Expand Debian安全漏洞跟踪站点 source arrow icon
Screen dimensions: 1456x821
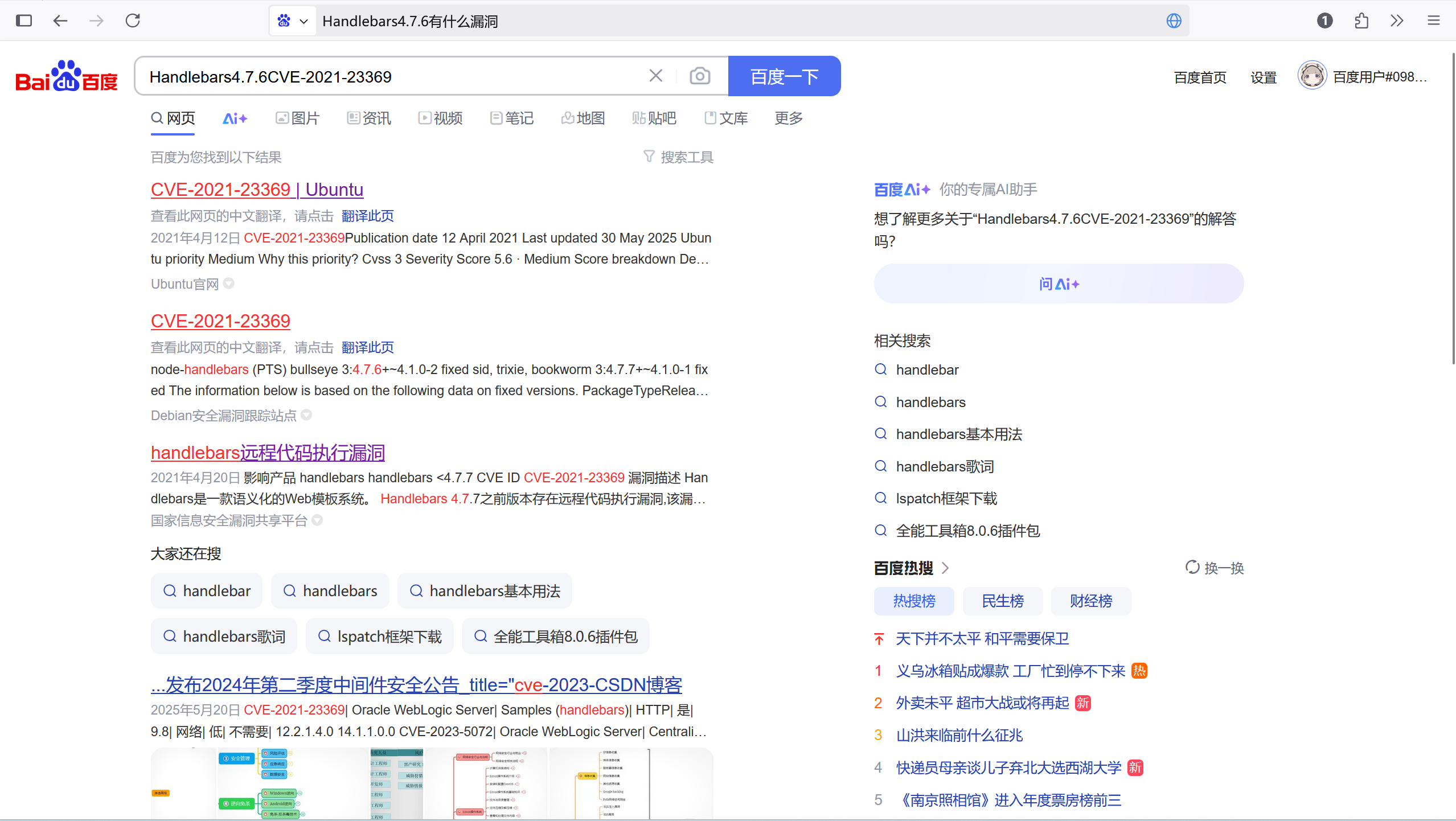click(x=306, y=414)
